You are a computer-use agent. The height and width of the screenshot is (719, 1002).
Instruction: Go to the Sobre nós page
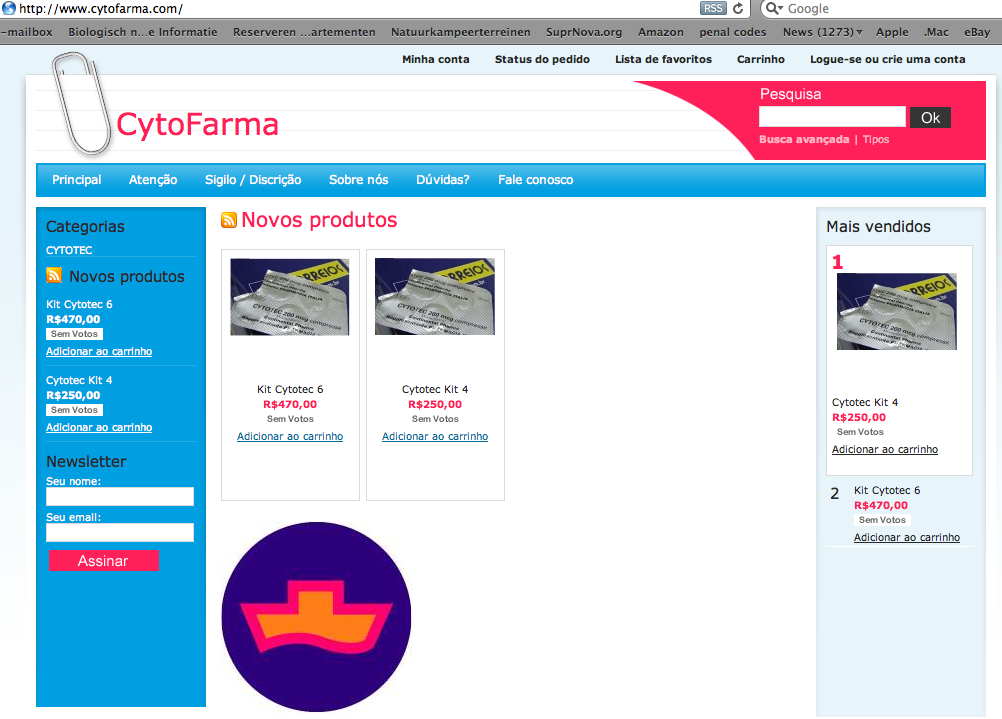[x=358, y=180]
